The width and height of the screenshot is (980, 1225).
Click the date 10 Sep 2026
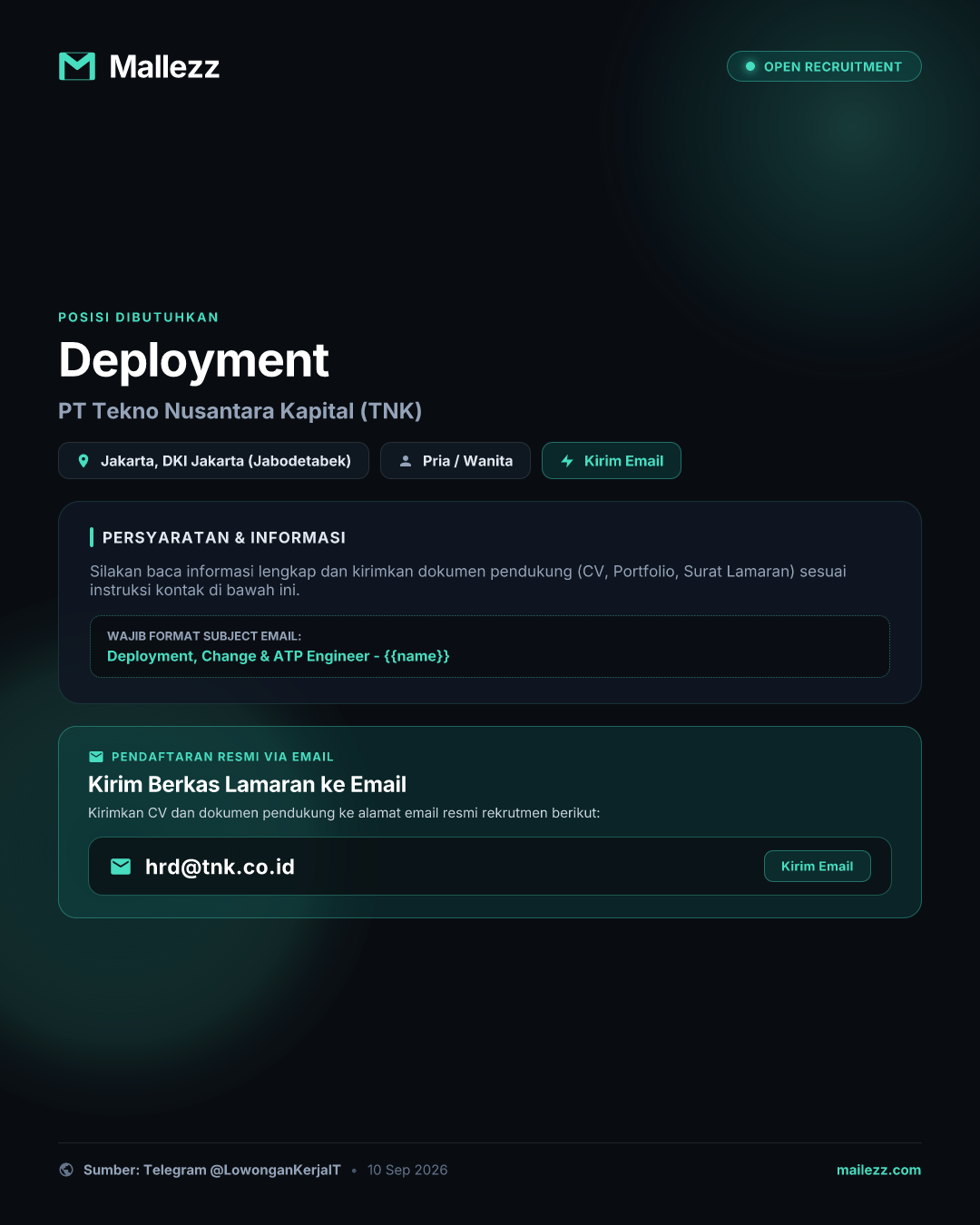[407, 1170]
